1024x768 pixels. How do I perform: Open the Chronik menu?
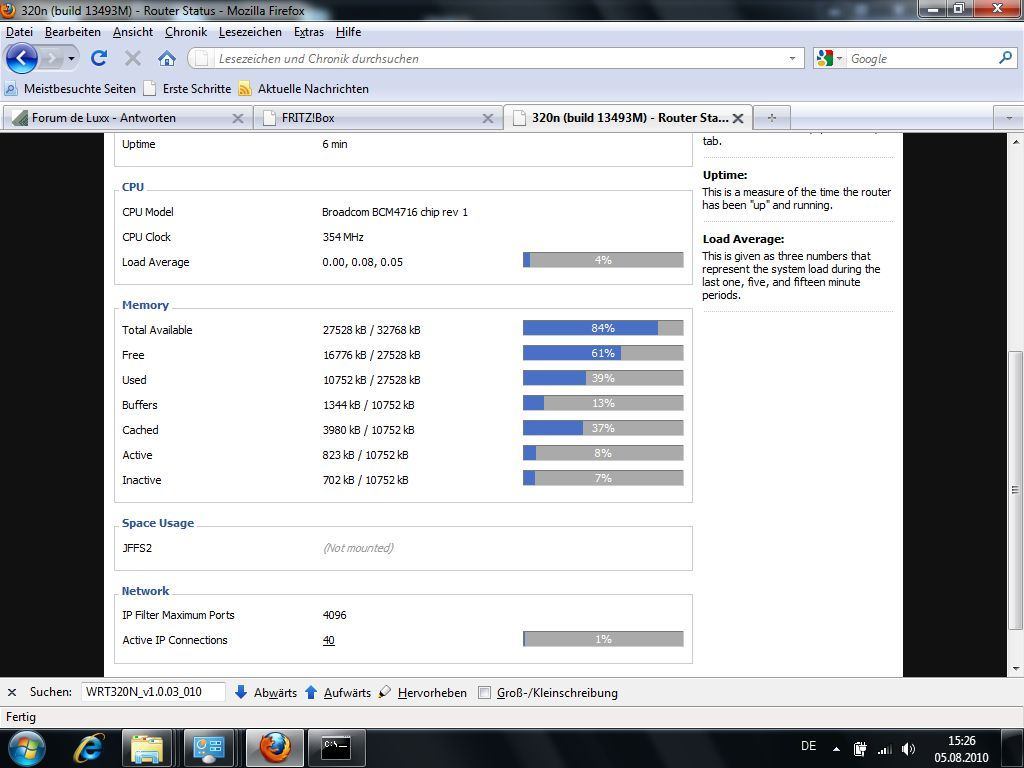[186, 32]
